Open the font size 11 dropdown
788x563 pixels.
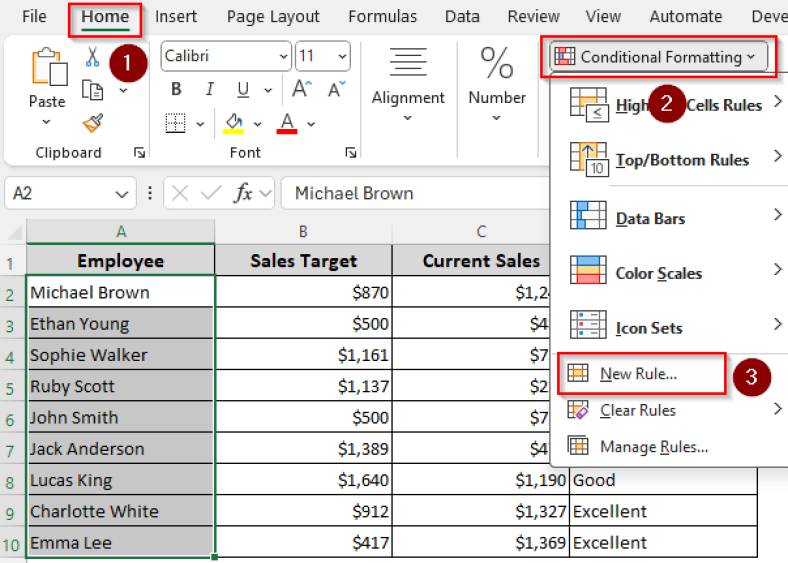tap(341, 57)
